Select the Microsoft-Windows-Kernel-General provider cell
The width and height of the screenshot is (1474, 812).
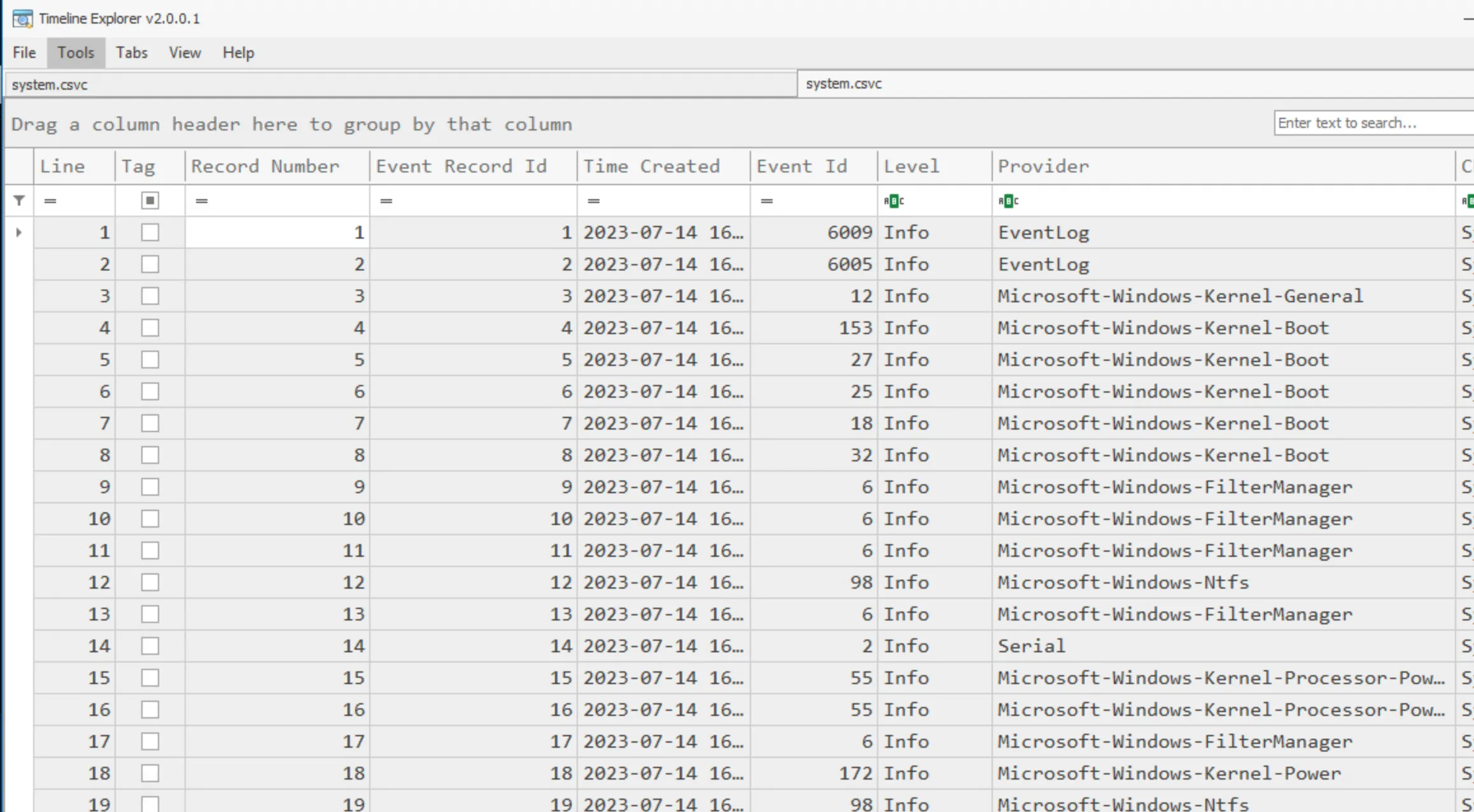point(1224,296)
